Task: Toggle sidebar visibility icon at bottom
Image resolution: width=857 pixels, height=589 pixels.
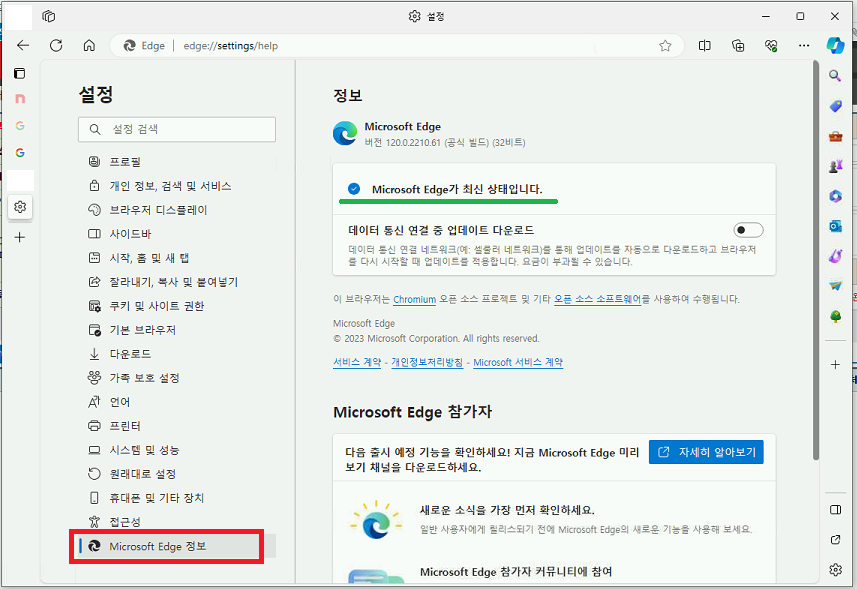Action: pos(835,510)
